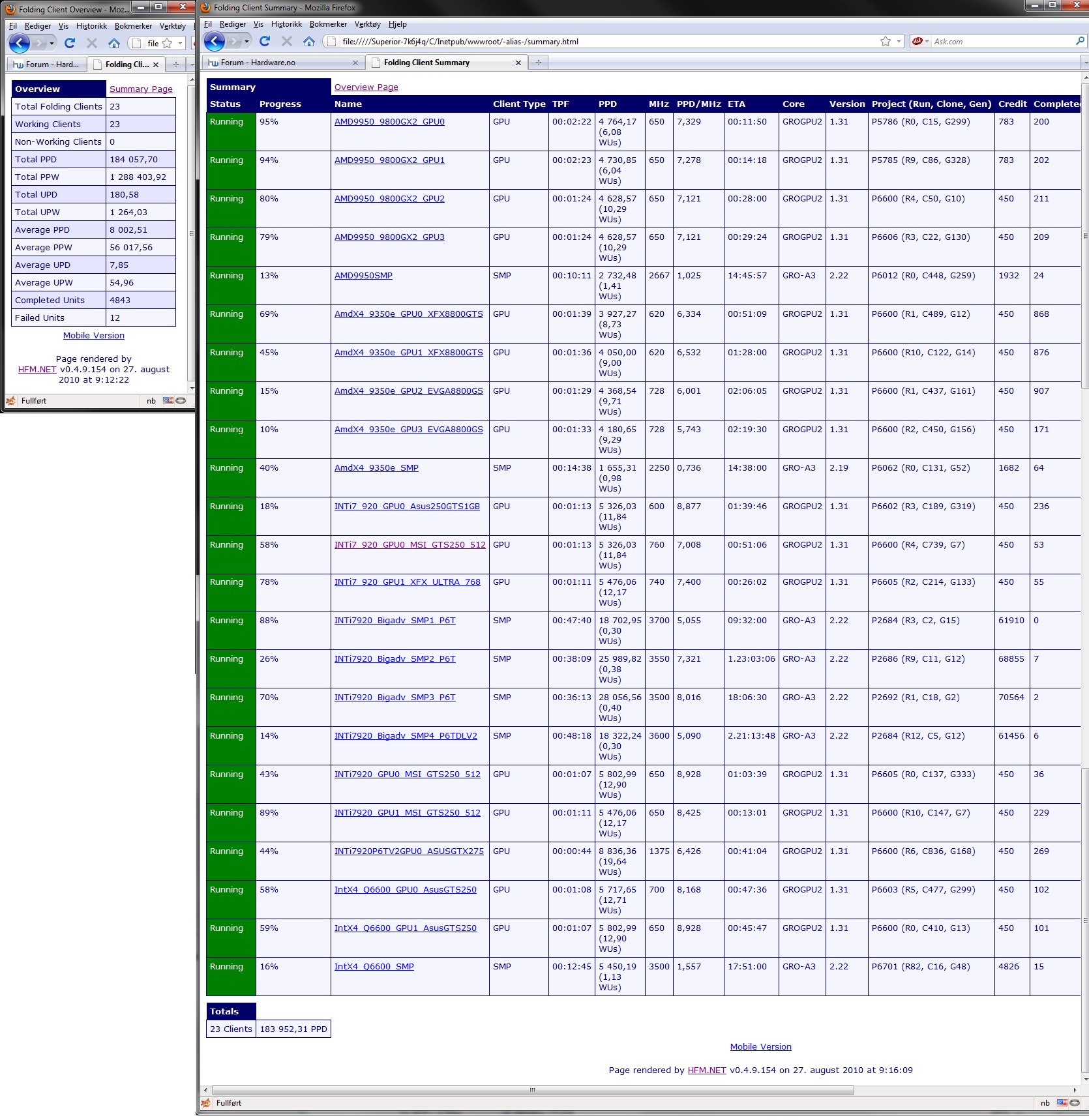Click the US flag icon in Overview status bar
The height and width of the screenshot is (1120, 1089).
168,401
